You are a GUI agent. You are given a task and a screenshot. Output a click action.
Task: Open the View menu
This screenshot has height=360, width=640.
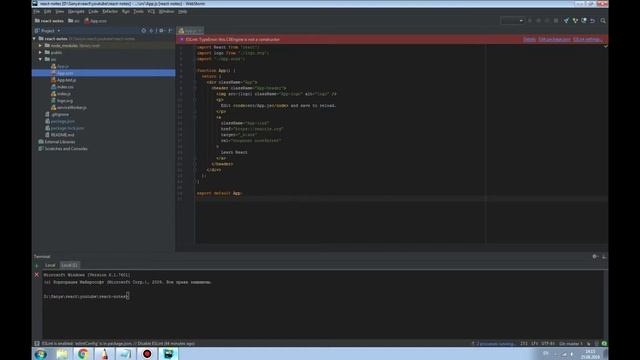[x=60, y=11]
